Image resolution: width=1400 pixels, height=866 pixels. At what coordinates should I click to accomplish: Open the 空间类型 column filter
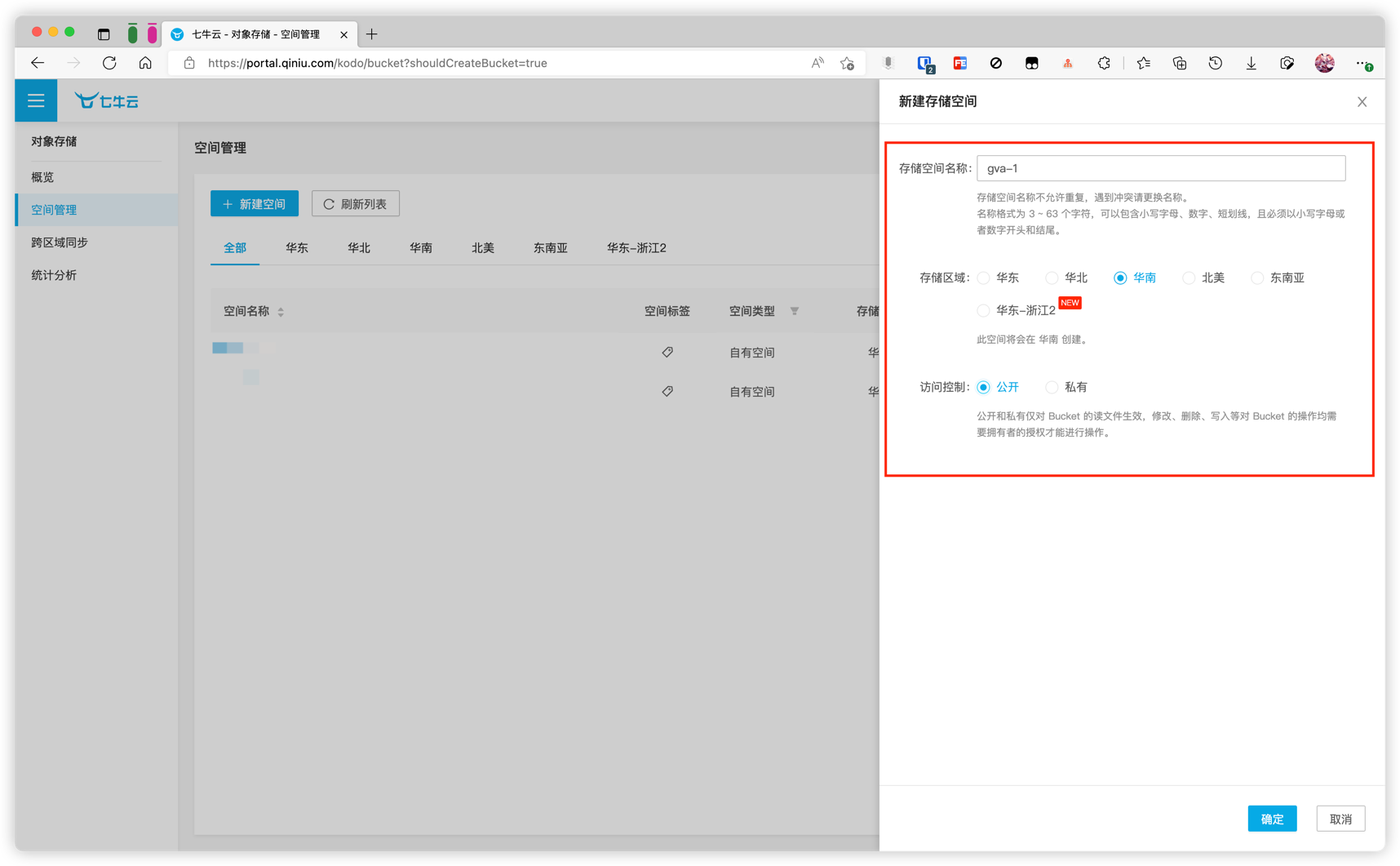pyautogui.click(x=794, y=311)
